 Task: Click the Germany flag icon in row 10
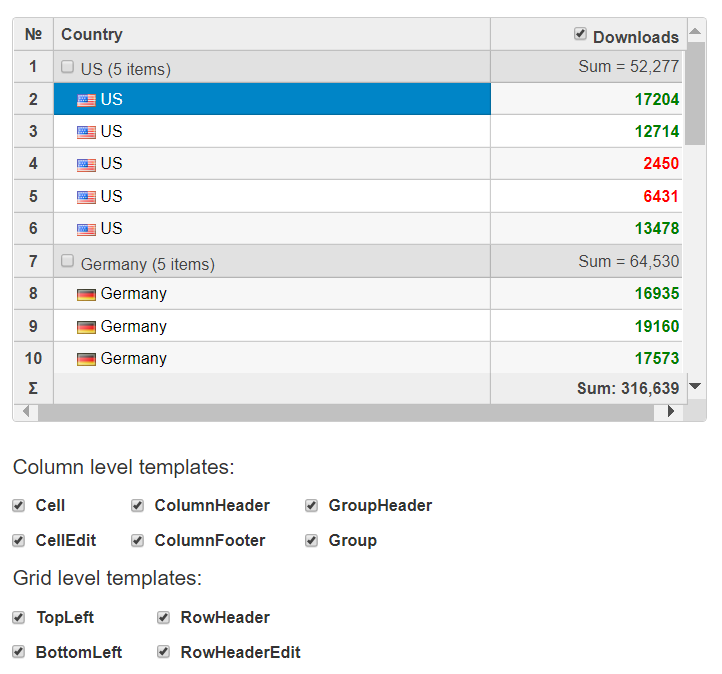(x=86, y=359)
